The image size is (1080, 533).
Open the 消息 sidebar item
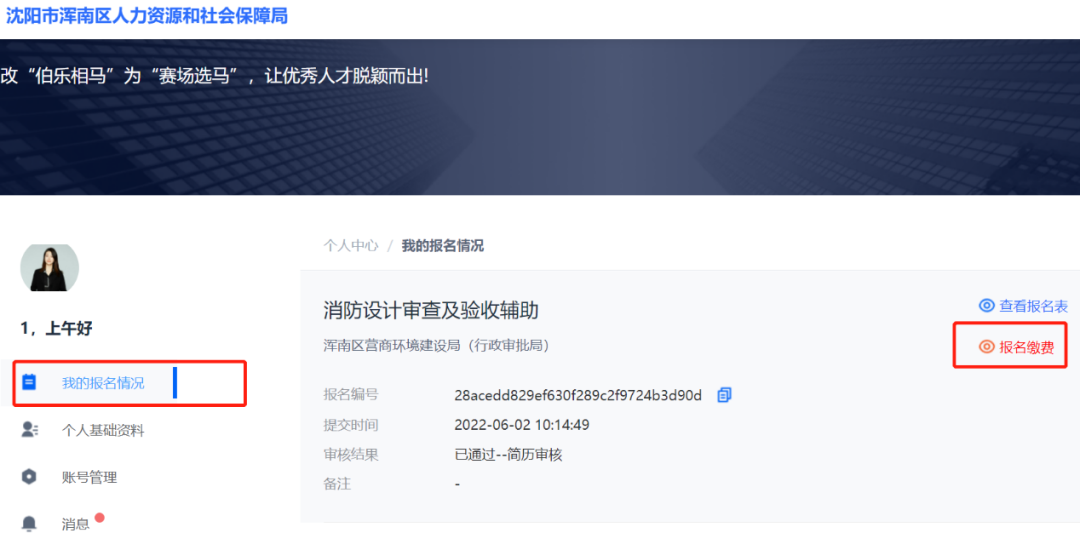pyautogui.click(x=75, y=524)
